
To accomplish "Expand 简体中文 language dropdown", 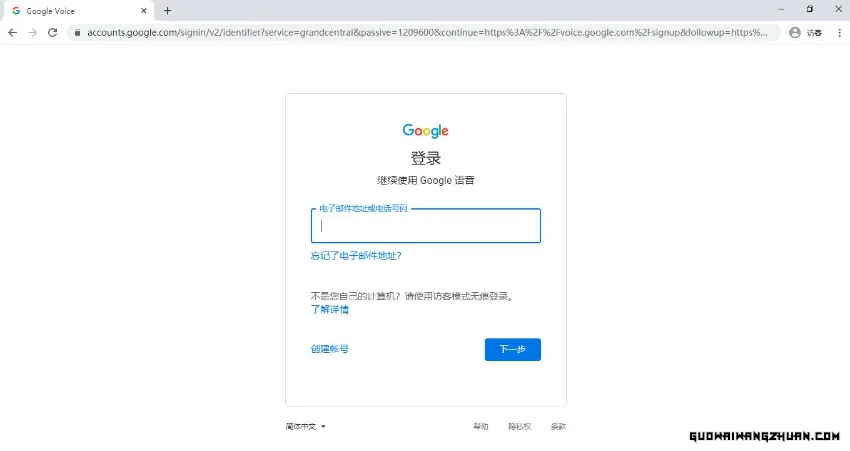I will click(306, 427).
